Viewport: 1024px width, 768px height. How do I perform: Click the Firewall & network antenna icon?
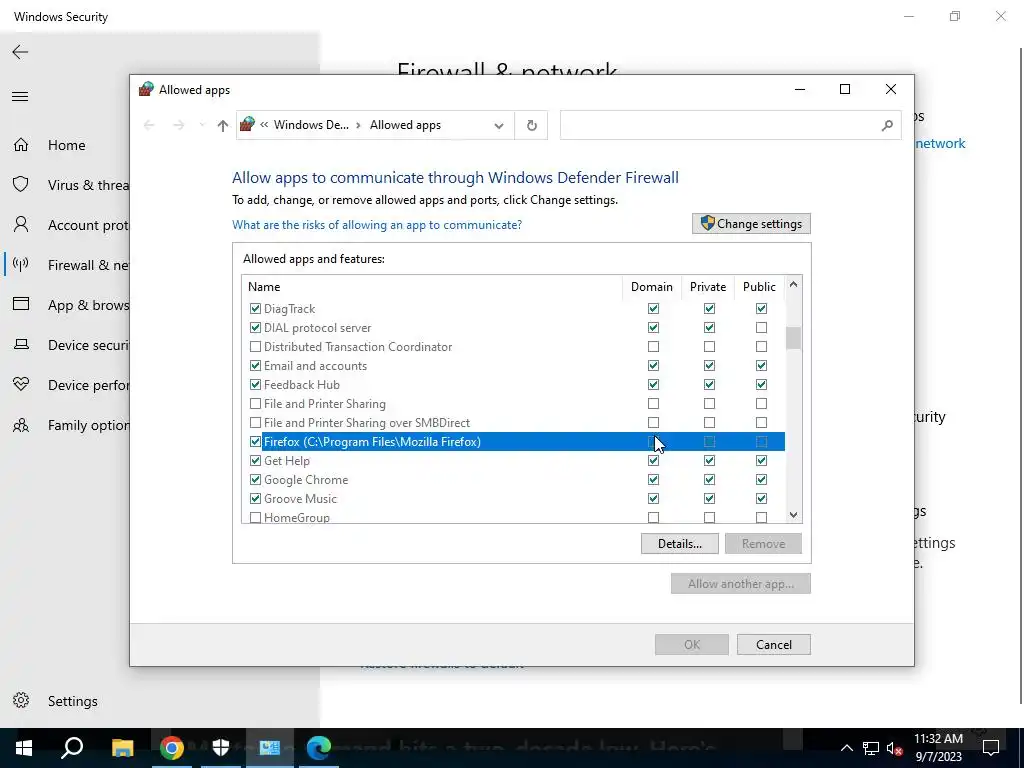(21, 264)
